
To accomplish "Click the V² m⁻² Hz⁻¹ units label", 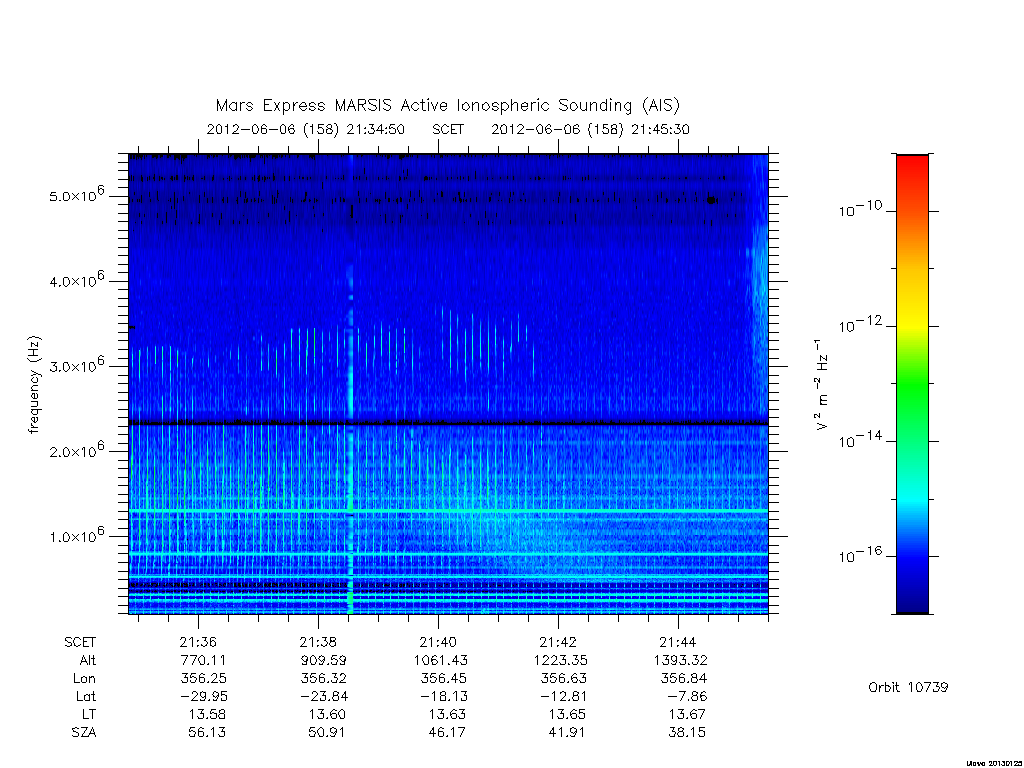I will (x=822, y=384).
